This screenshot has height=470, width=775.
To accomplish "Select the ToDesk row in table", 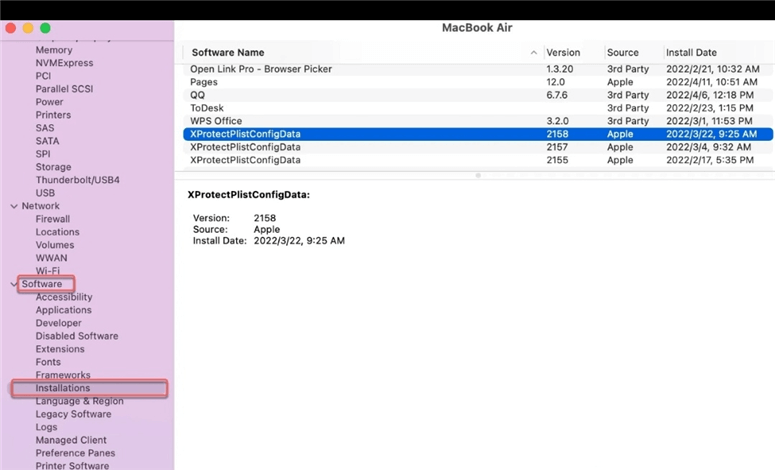I will pos(477,108).
